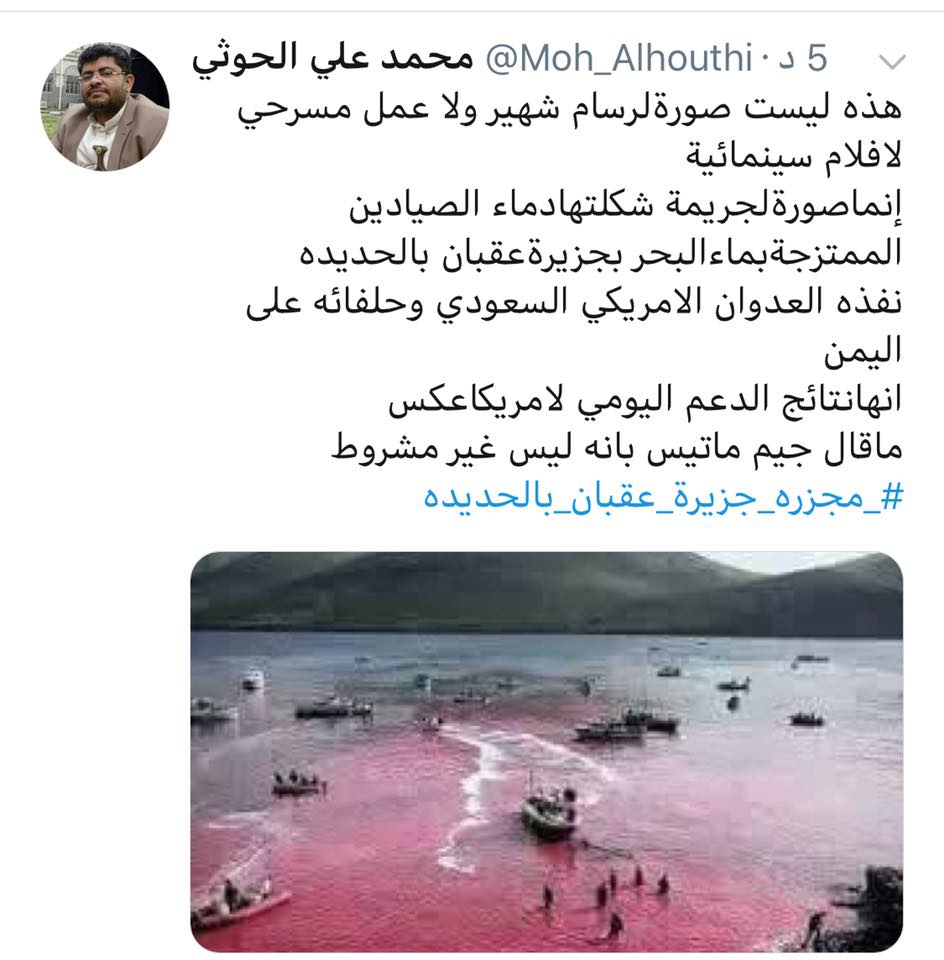944x960 pixels.
Task: Select people wading in red water
Action: pyautogui.click(x=603, y=891)
